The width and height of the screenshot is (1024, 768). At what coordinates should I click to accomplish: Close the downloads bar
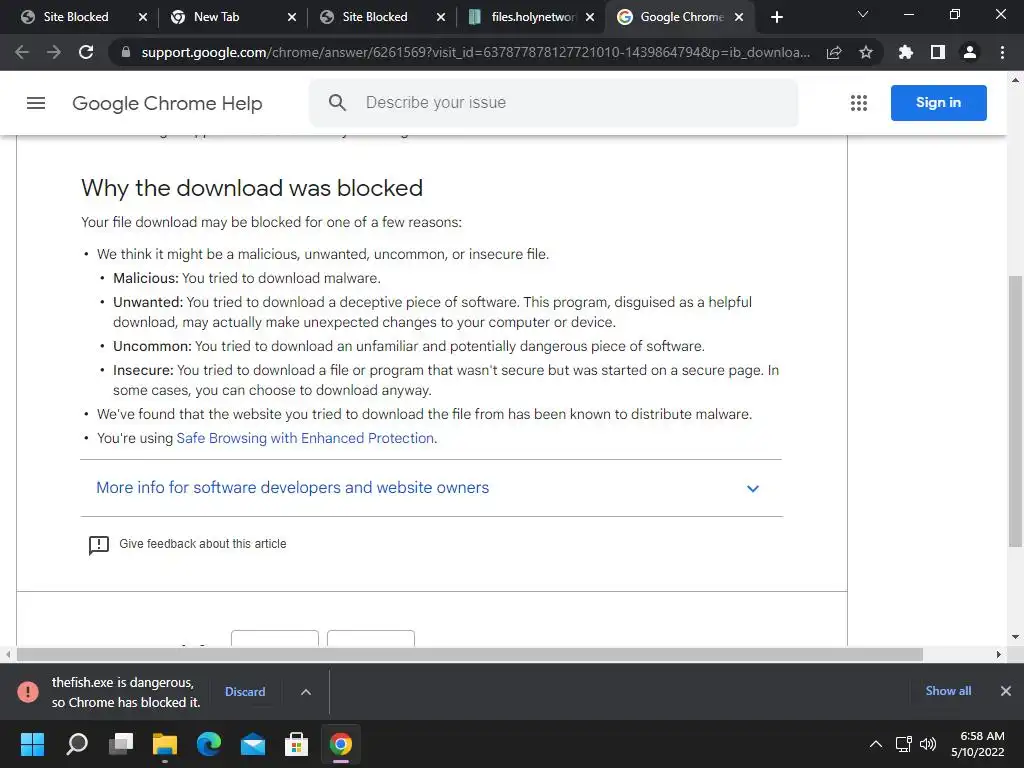(1006, 691)
